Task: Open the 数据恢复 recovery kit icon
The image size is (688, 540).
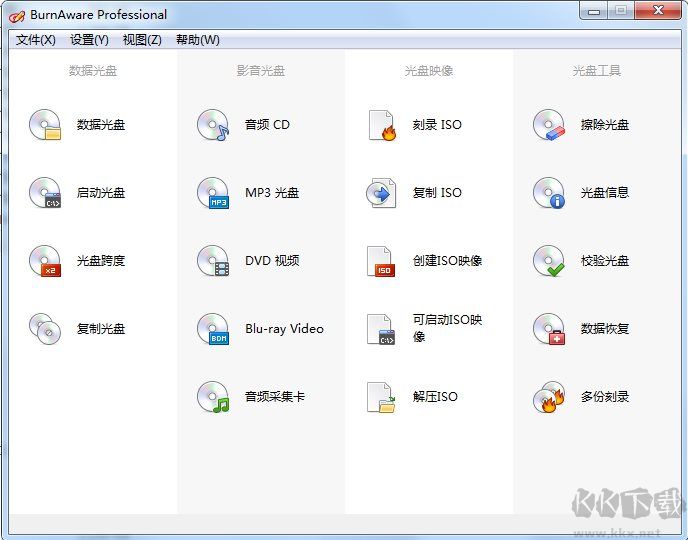Action: pos(549,329)
